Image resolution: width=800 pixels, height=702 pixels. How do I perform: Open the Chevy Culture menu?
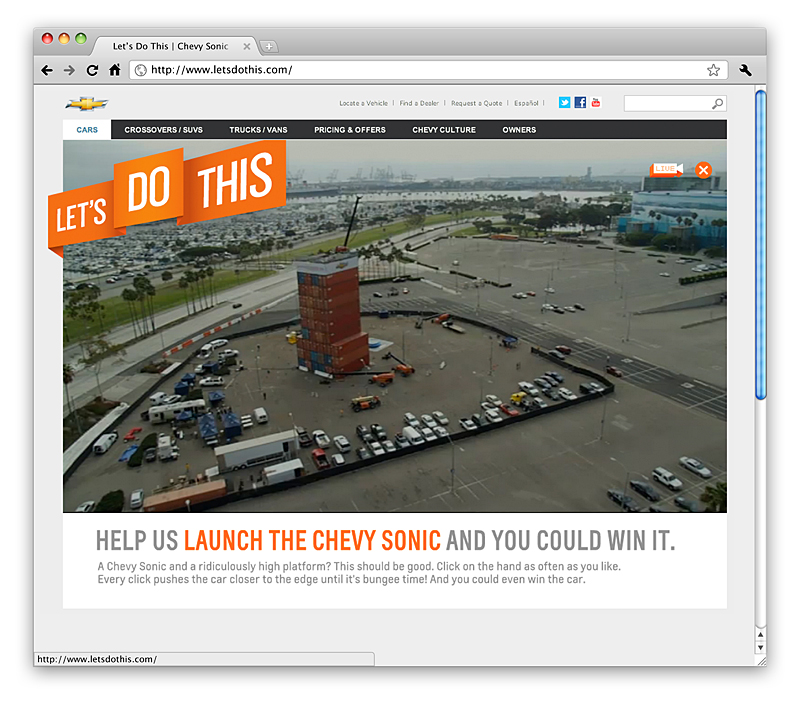[444, 130]
